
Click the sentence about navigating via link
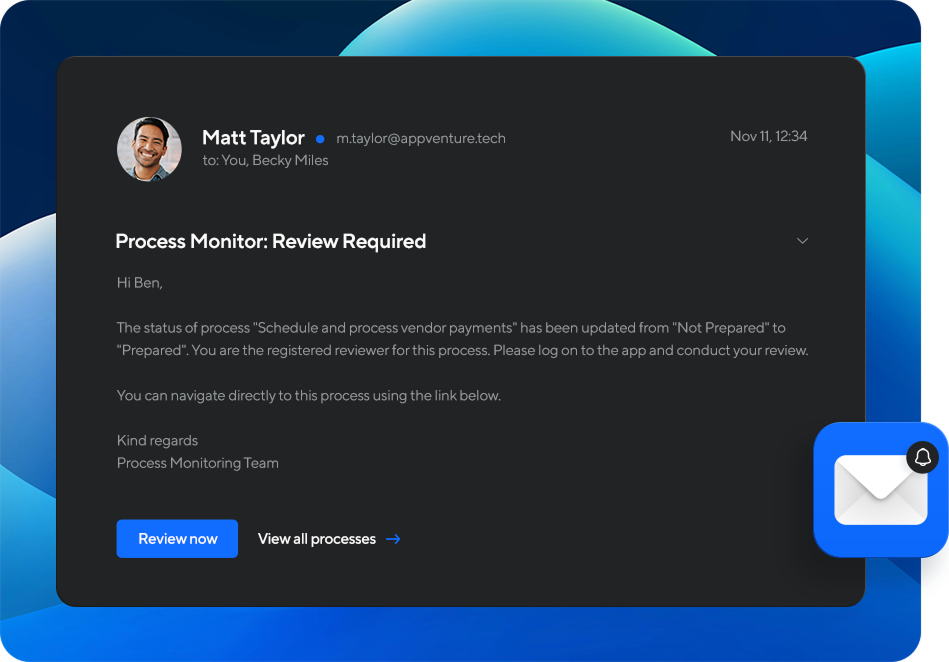308,395
